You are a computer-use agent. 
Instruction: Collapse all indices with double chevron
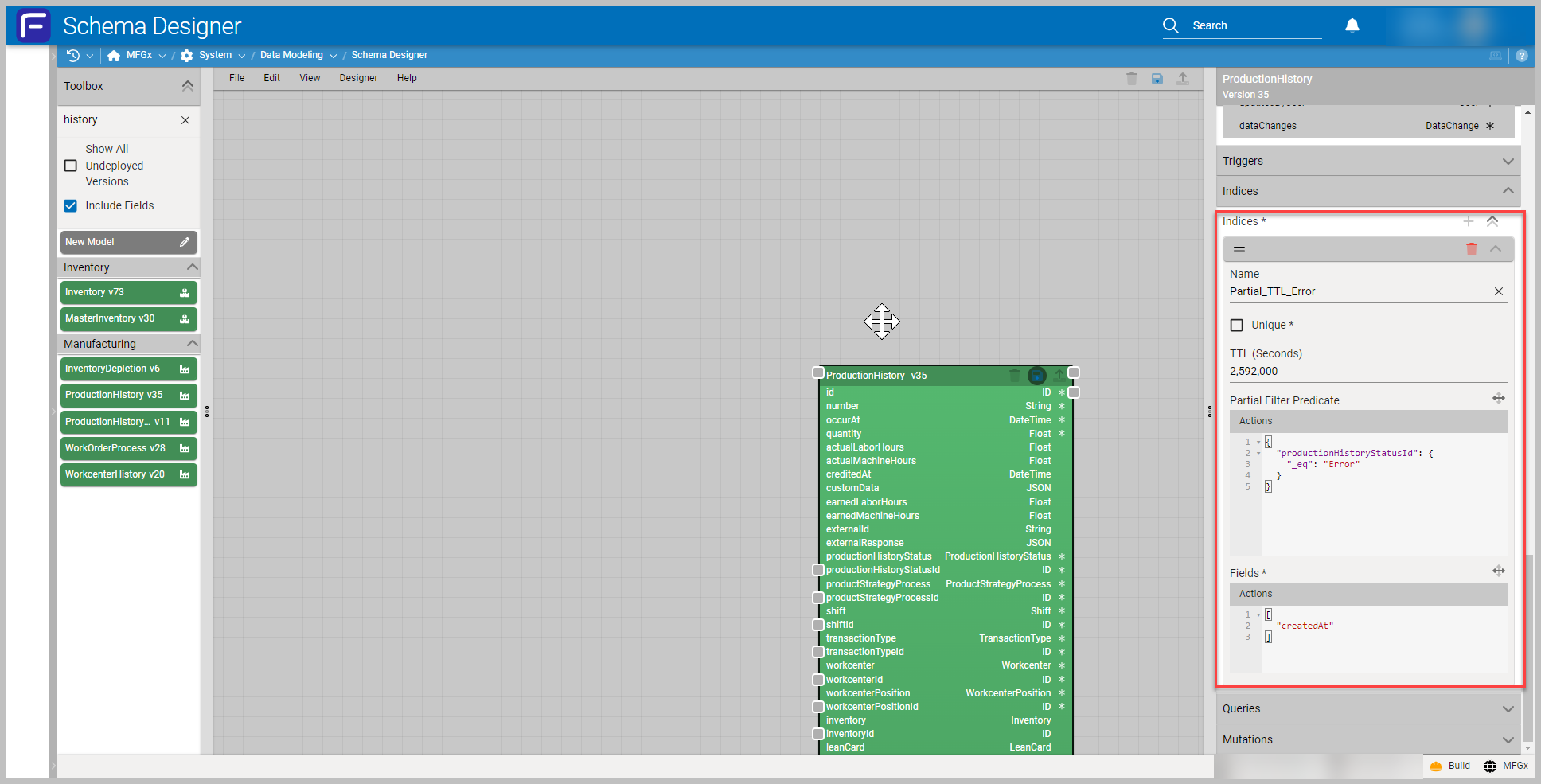[x=1492, y=221]
